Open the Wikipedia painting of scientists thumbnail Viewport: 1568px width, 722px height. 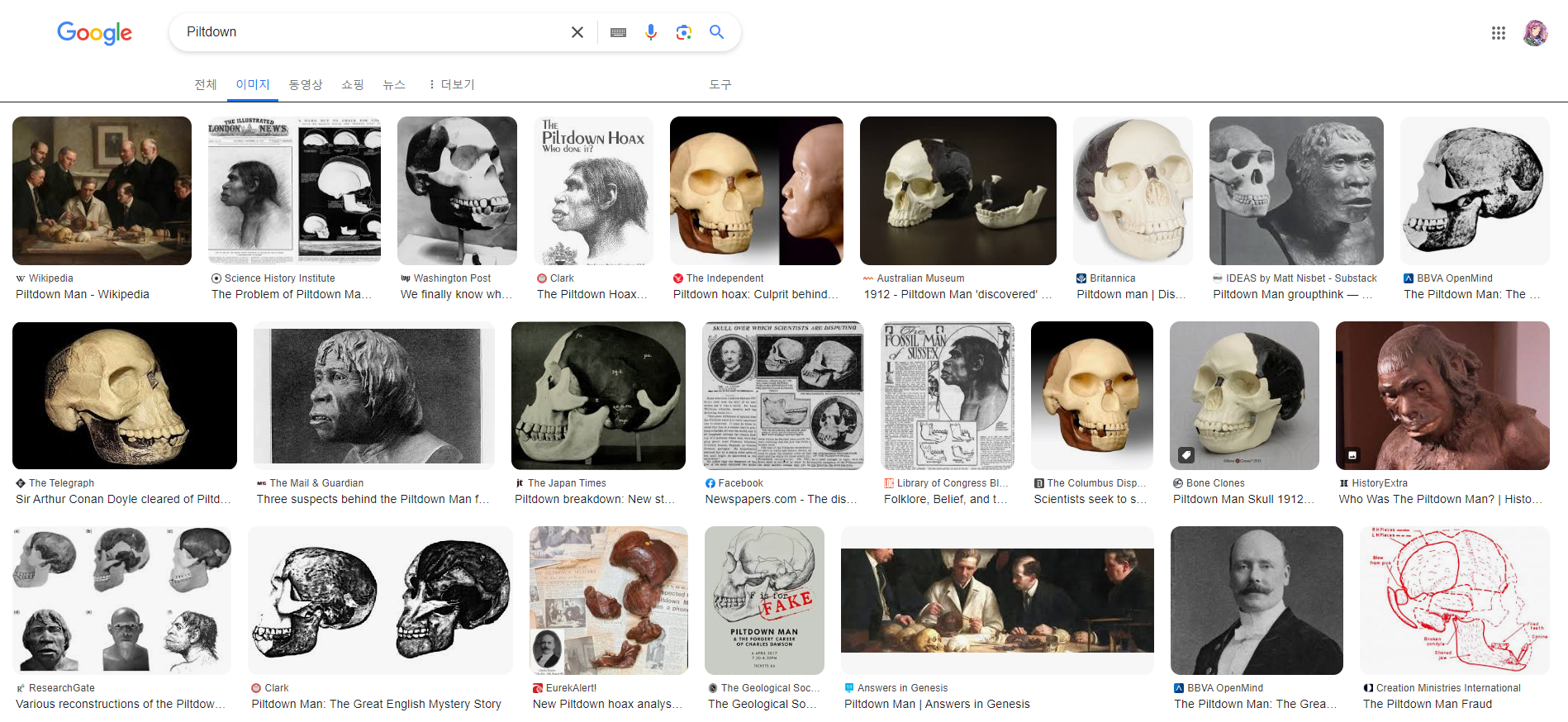tap(102, 191)
